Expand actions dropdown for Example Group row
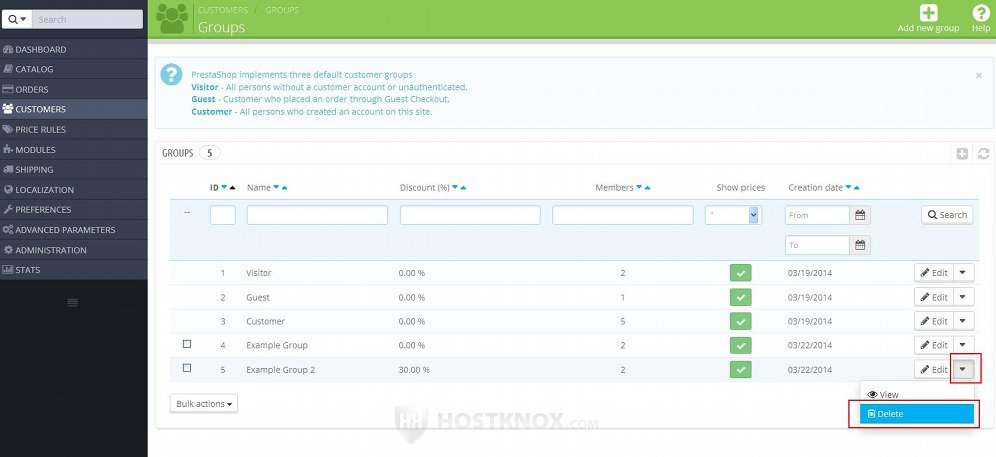 click(964, 345)
